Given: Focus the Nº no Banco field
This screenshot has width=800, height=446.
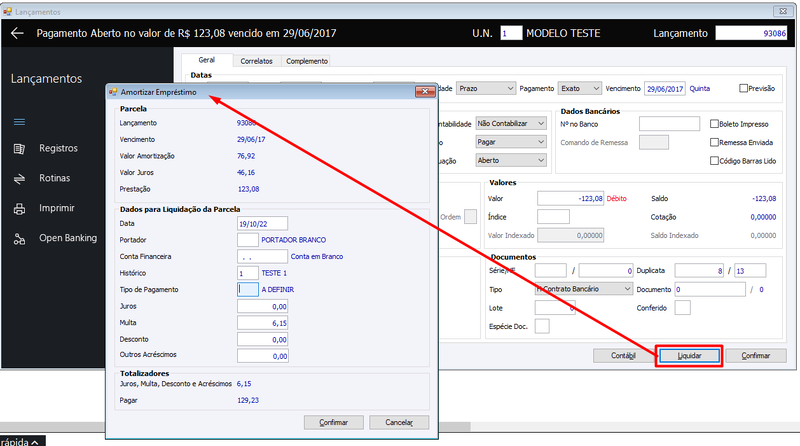Looking at the screenshot, I should point(669,123).
